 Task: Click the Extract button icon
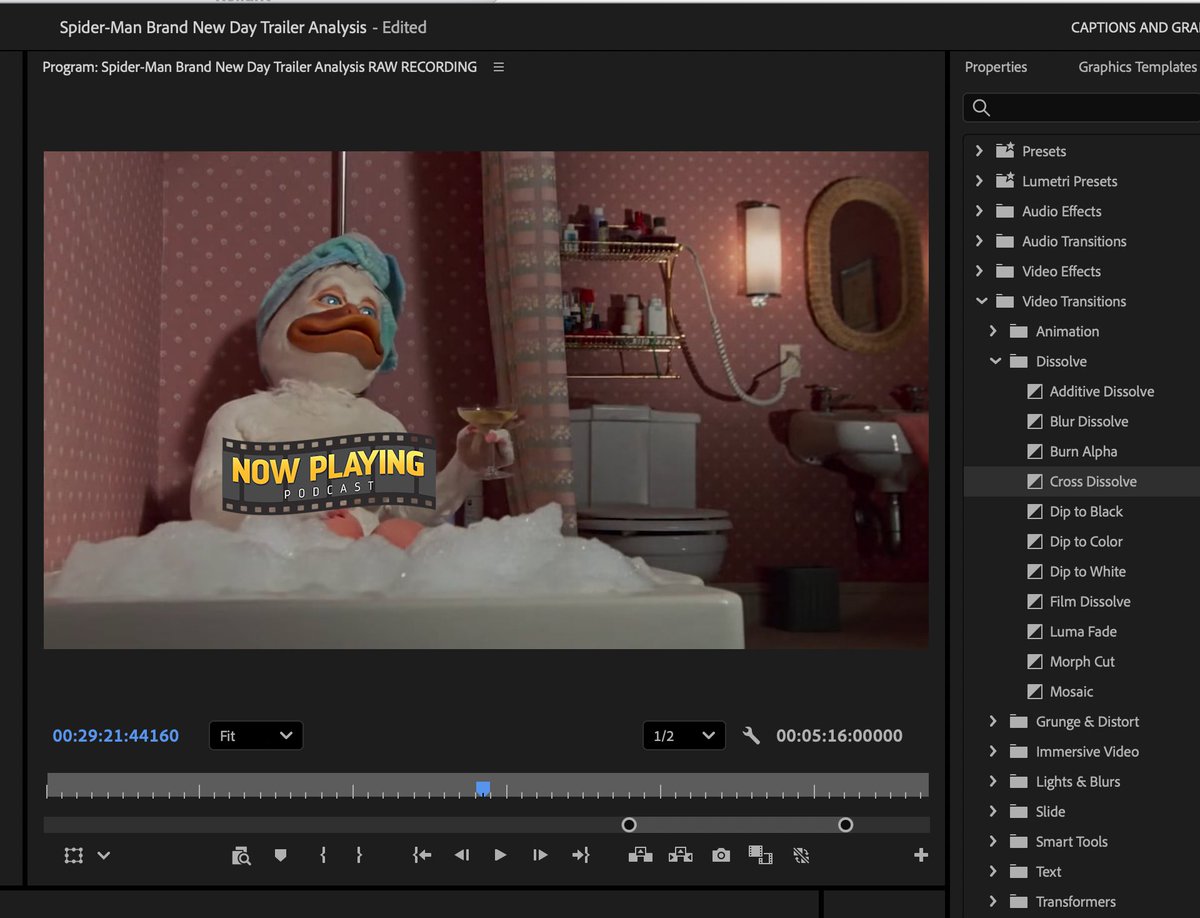[x=680, y=855]
